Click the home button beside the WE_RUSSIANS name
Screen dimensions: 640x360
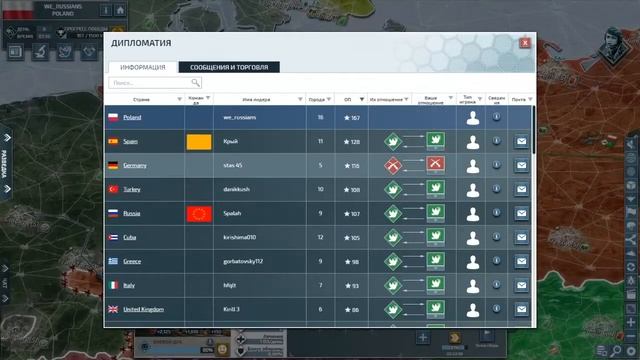[x=120, y=10]
